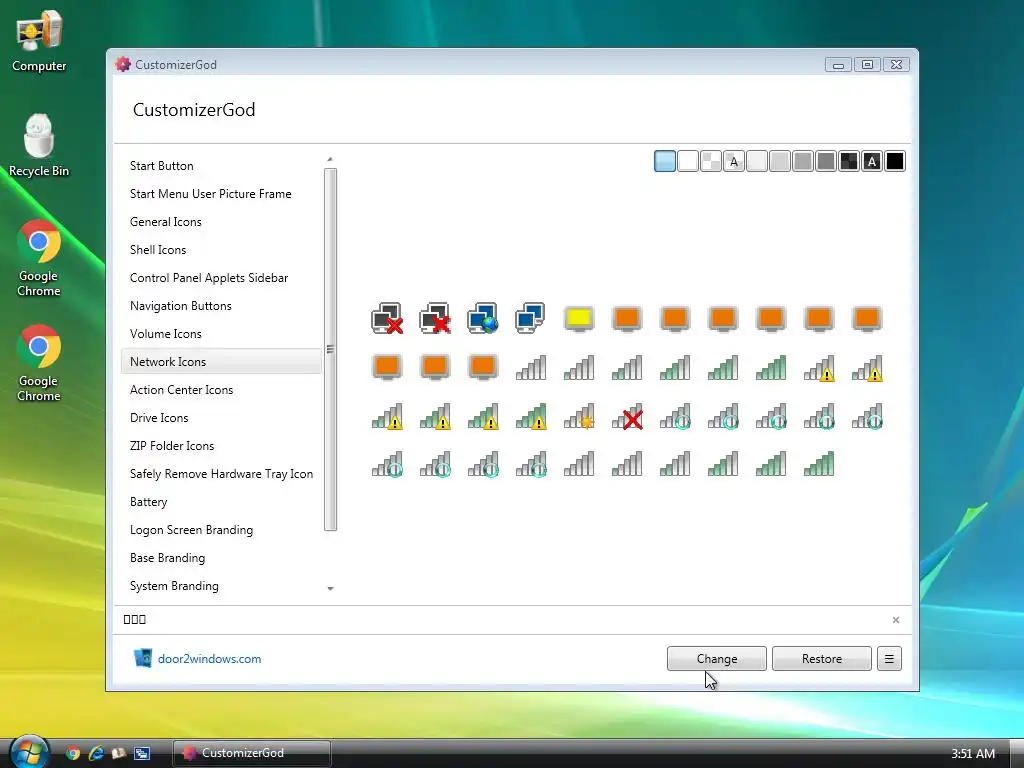
Task: Select Start Menu User Picture Frame
Action: 221,194
